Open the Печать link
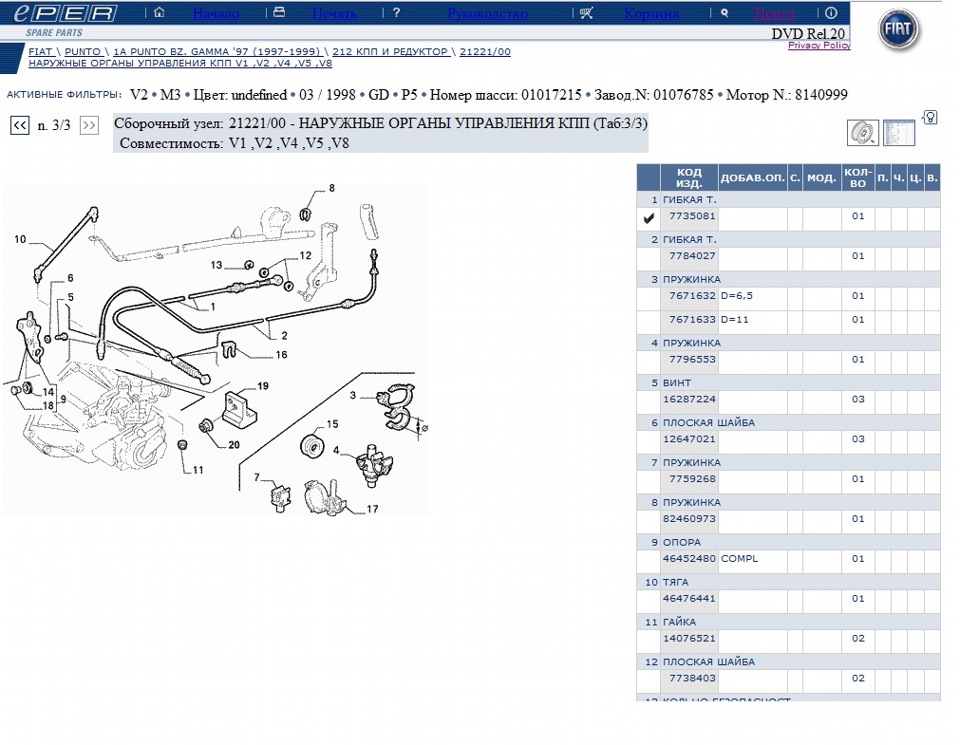 click(334, 13)
